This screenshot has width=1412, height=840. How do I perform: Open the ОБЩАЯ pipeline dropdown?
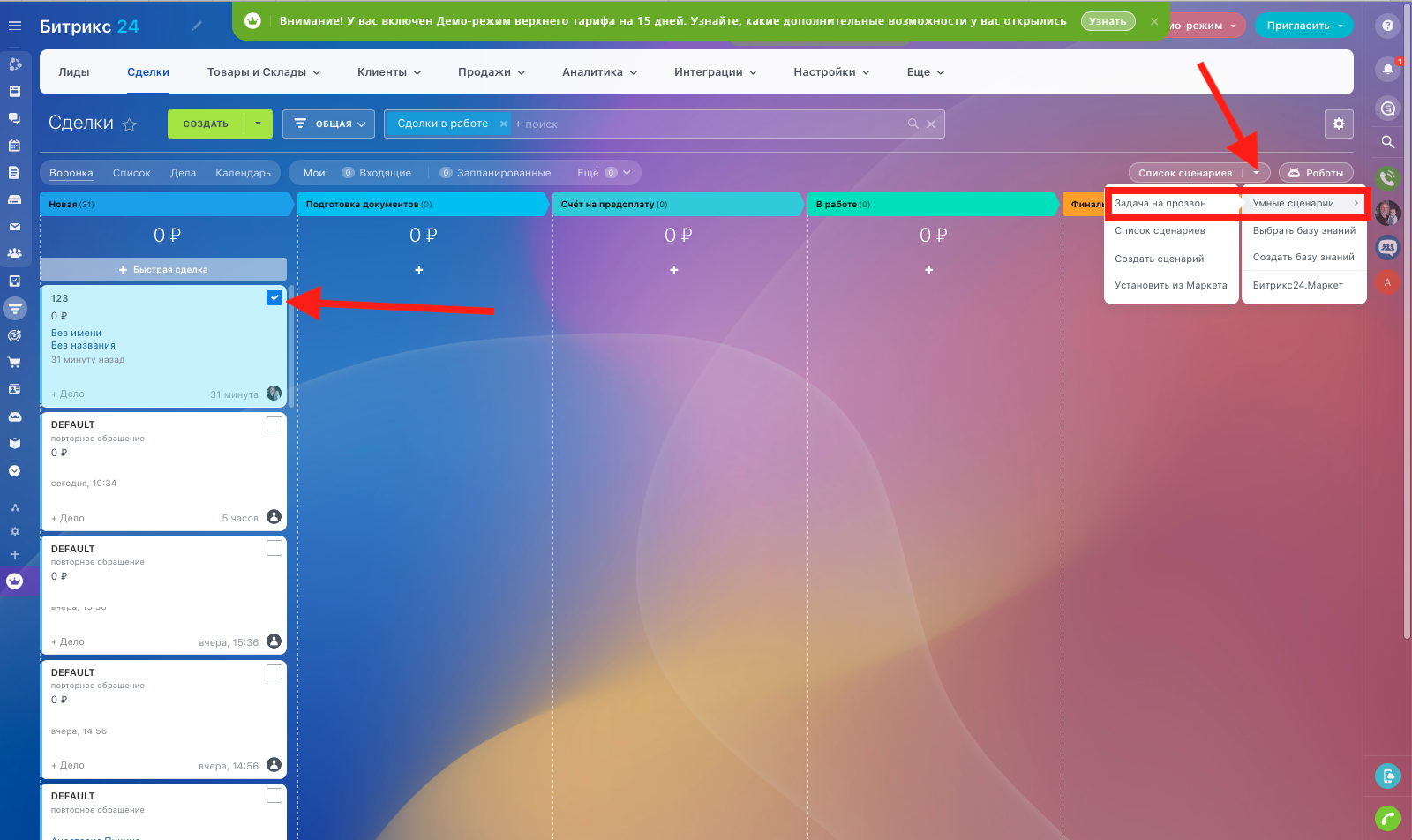(328, 124)
